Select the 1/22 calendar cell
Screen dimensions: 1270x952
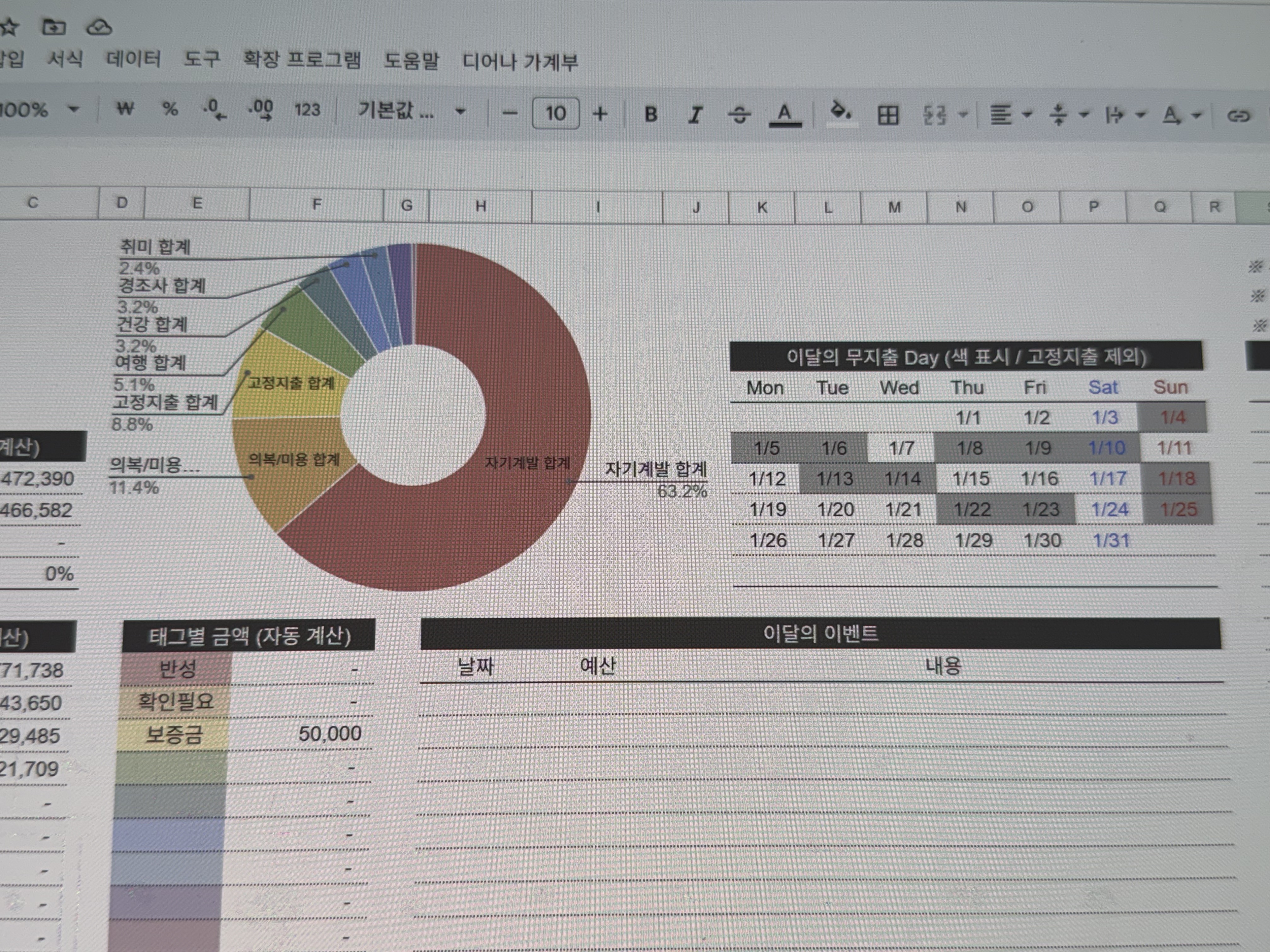[971, 509]
